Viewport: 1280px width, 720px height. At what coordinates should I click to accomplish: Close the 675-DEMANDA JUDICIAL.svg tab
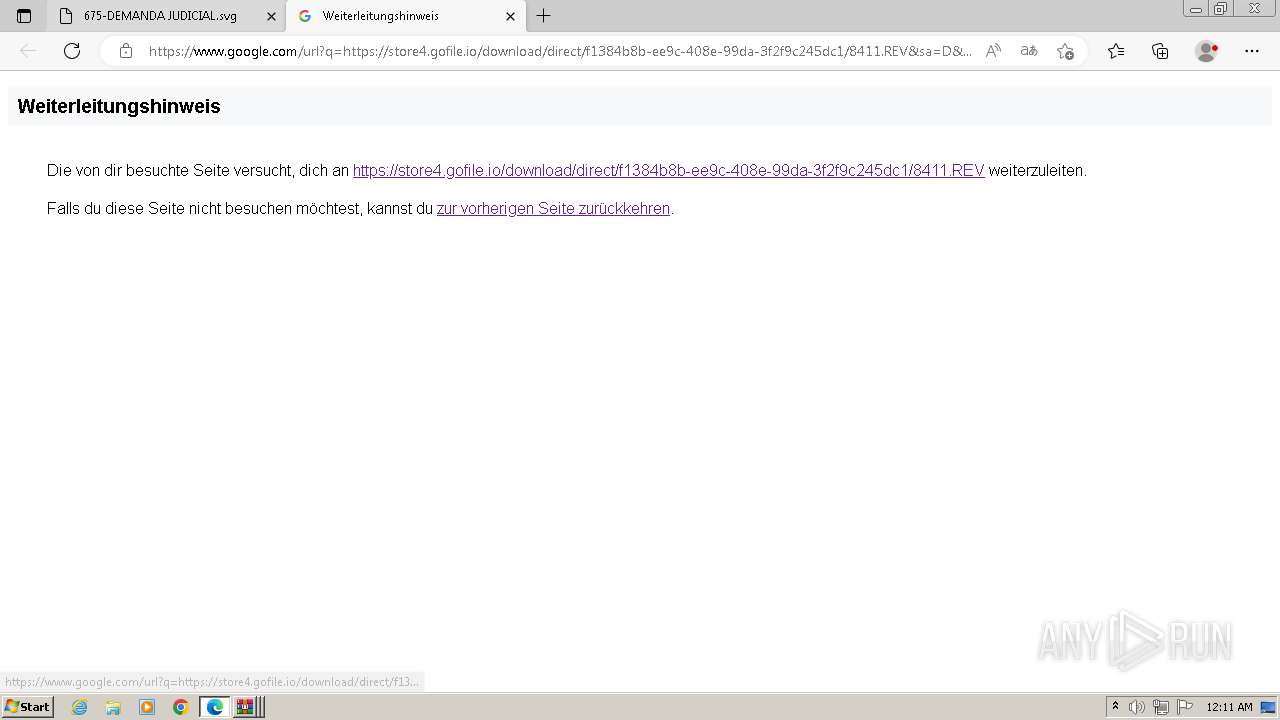[271, 16]
